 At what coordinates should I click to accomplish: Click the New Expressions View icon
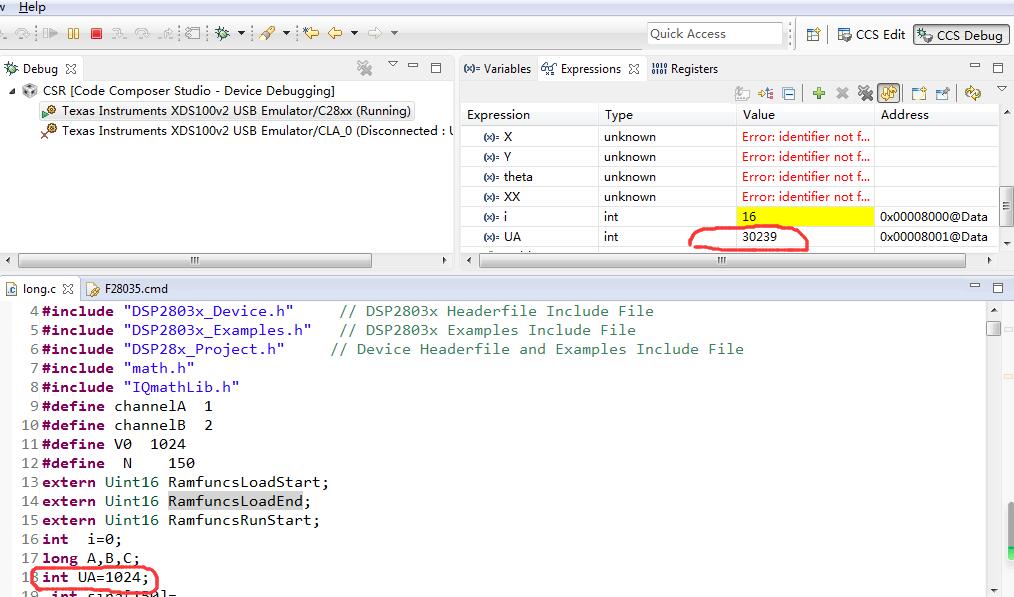(918, 94)
